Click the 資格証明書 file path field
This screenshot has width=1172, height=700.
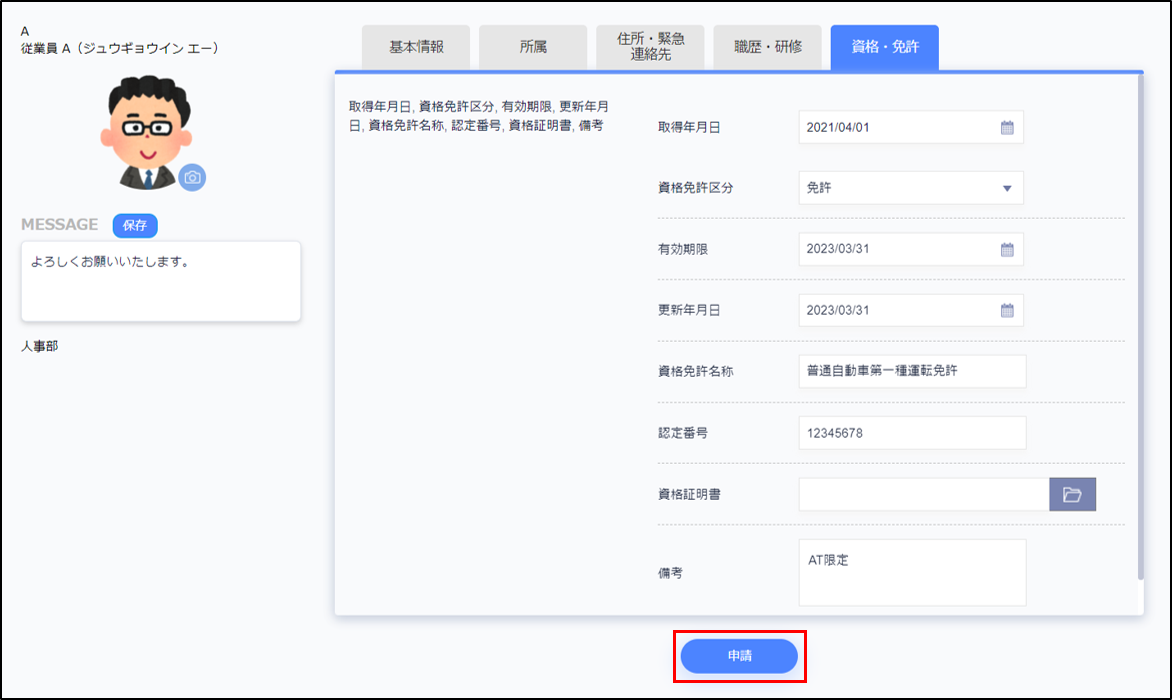(x=923, y=494)
